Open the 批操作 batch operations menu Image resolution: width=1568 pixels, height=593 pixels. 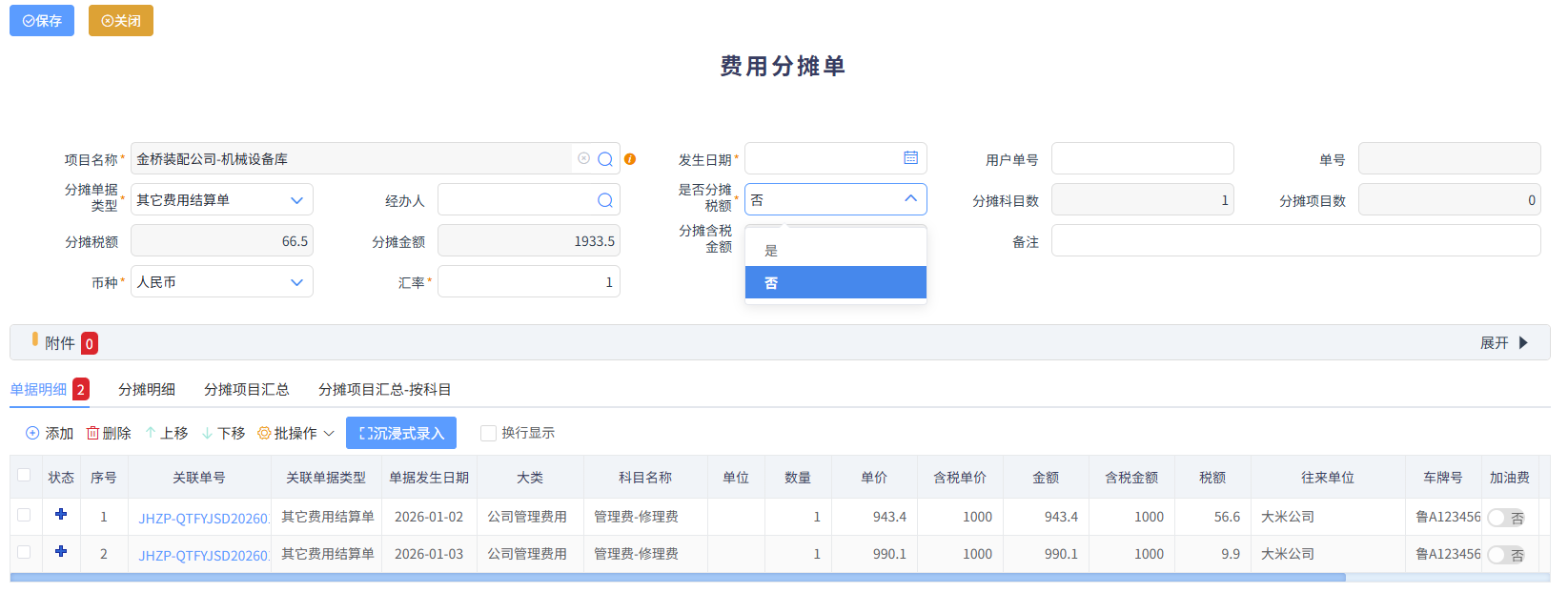[x=296, y=433]
